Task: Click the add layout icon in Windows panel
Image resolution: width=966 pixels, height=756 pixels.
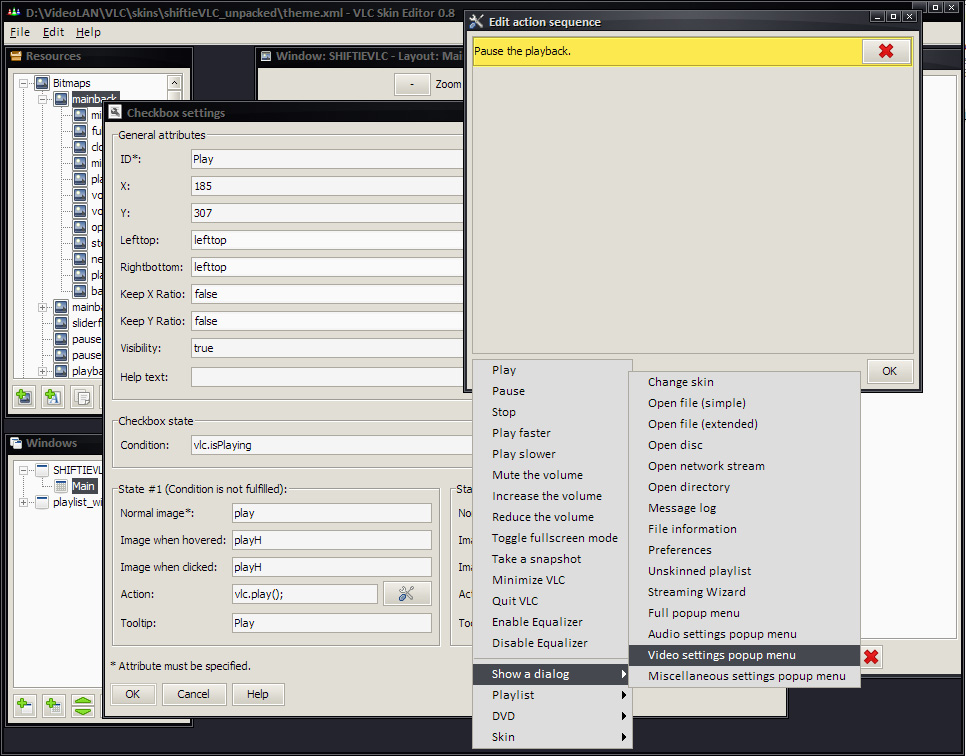Action: 54,705
